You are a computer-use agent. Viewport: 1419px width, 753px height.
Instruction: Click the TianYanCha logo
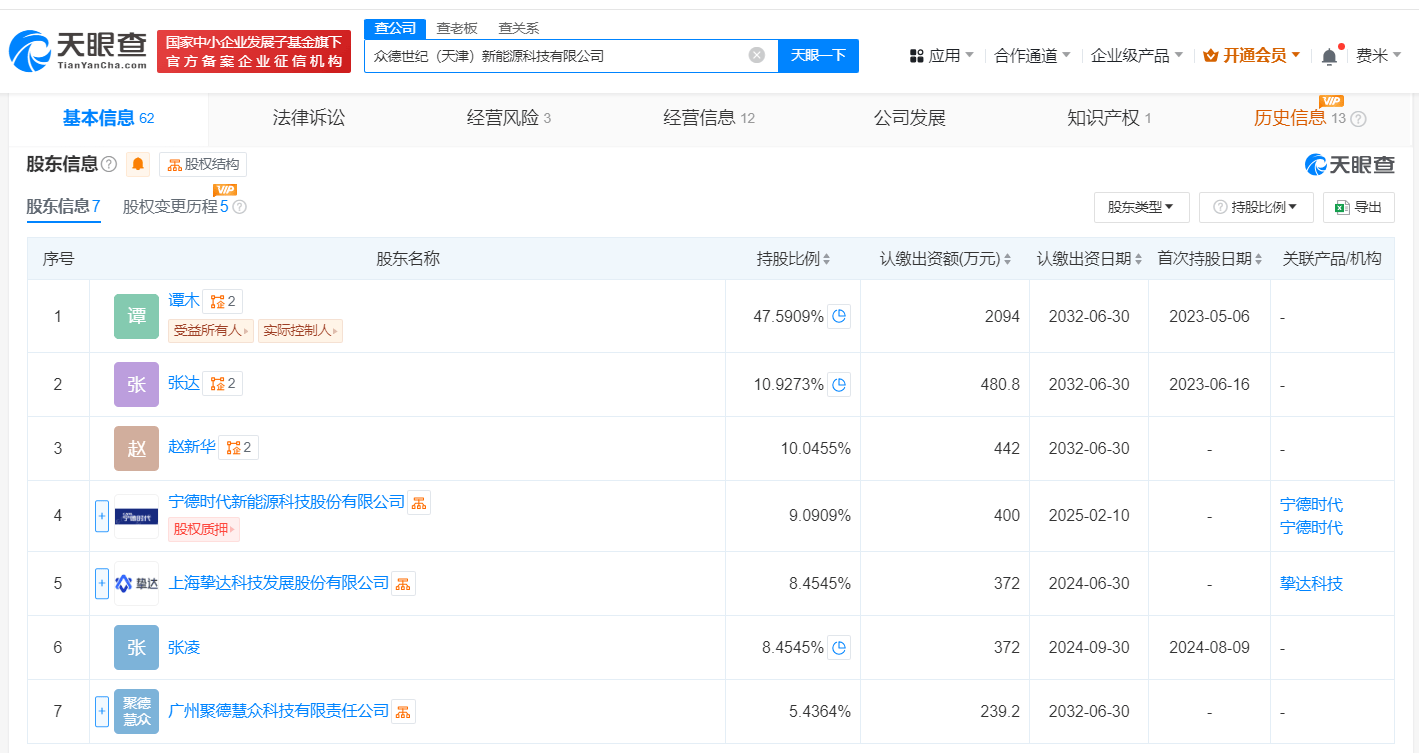(x=78, y=51)
